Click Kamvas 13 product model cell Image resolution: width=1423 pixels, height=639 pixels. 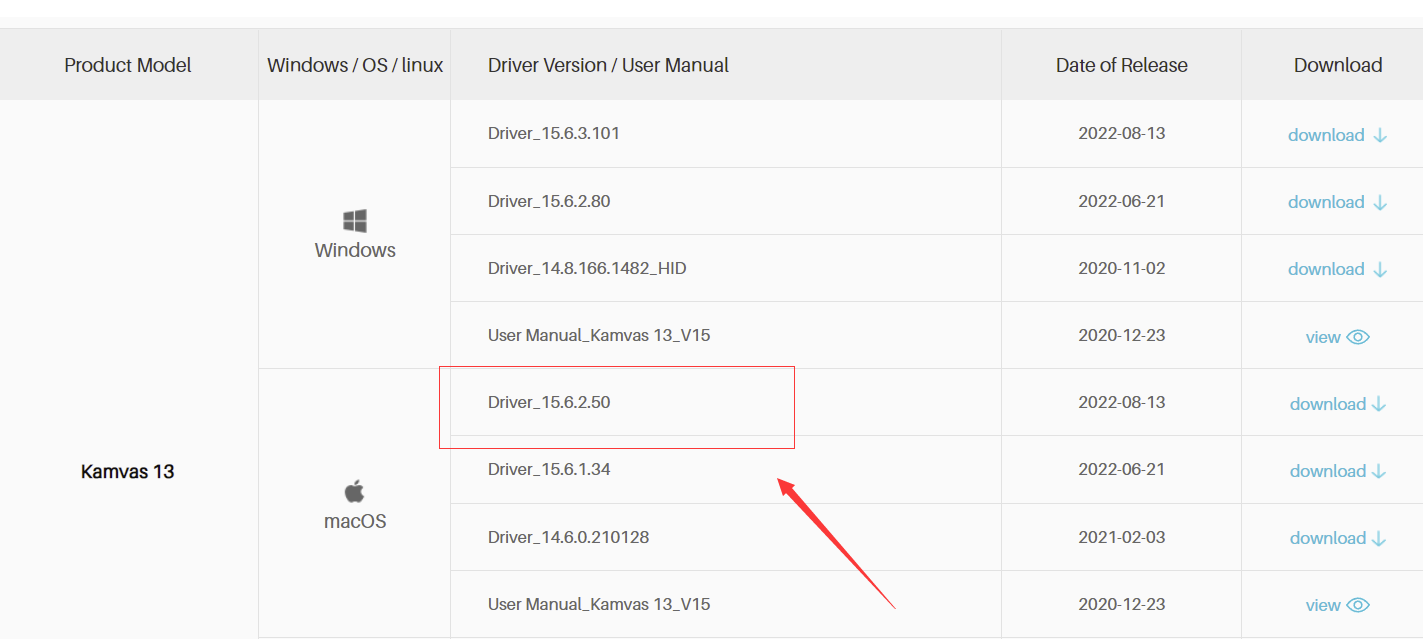tap(128, 471)
